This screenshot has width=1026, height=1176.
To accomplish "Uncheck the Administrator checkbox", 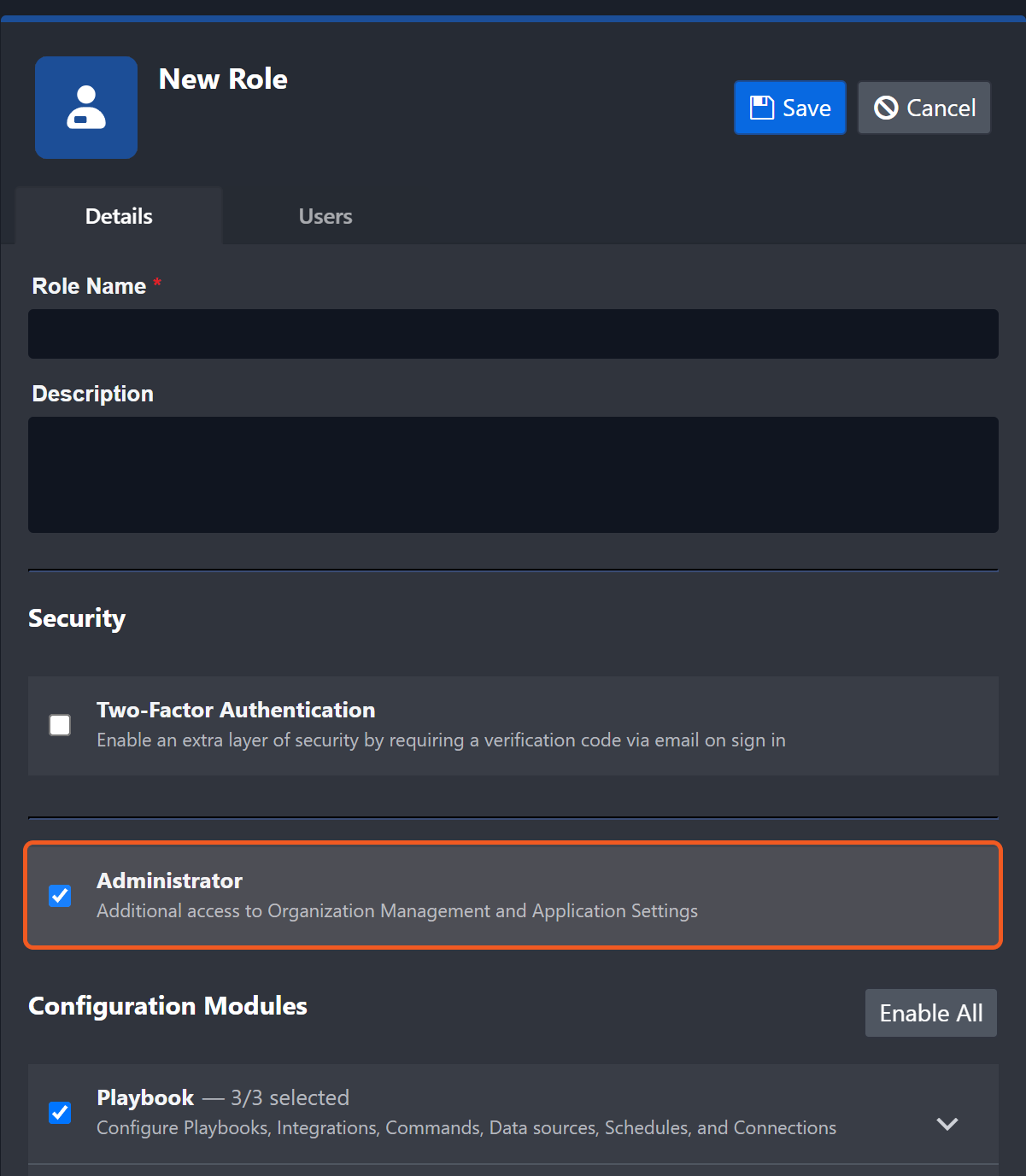I will [60, 896].
